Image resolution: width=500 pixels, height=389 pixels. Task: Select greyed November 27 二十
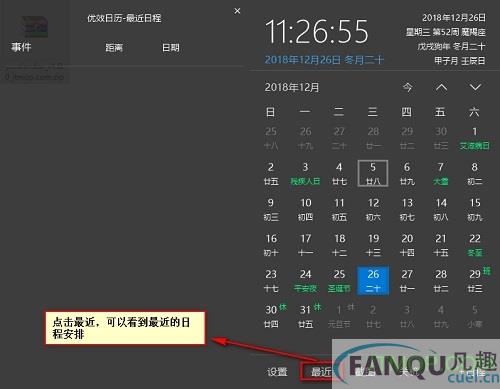point(339,138)
